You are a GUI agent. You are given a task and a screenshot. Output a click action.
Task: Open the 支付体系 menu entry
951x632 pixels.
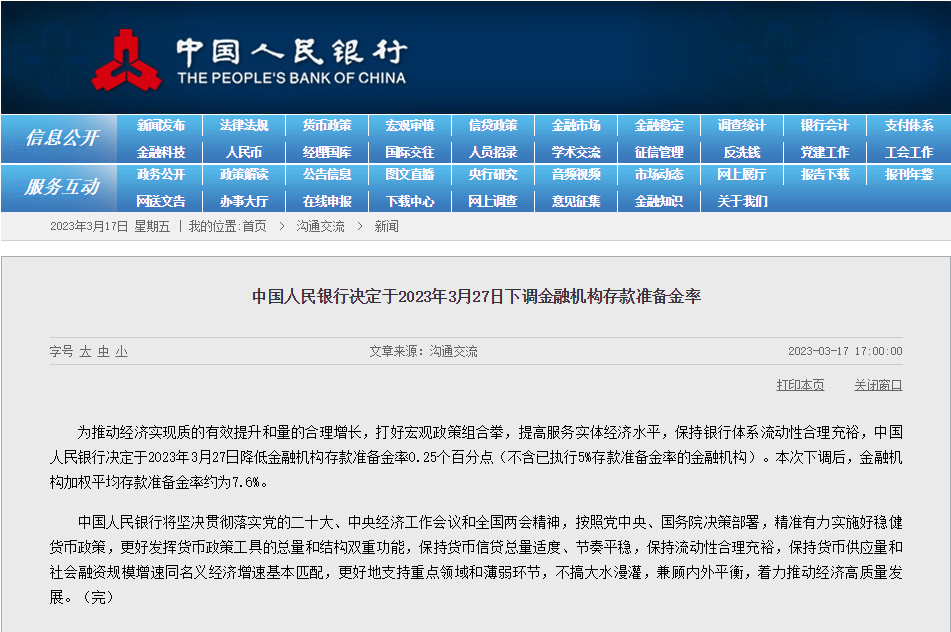[908, 126]
